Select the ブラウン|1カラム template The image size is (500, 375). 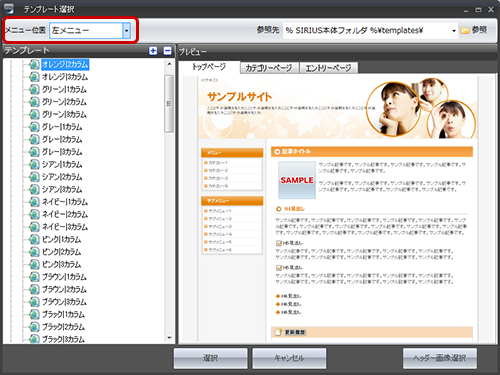coord(64,277)
